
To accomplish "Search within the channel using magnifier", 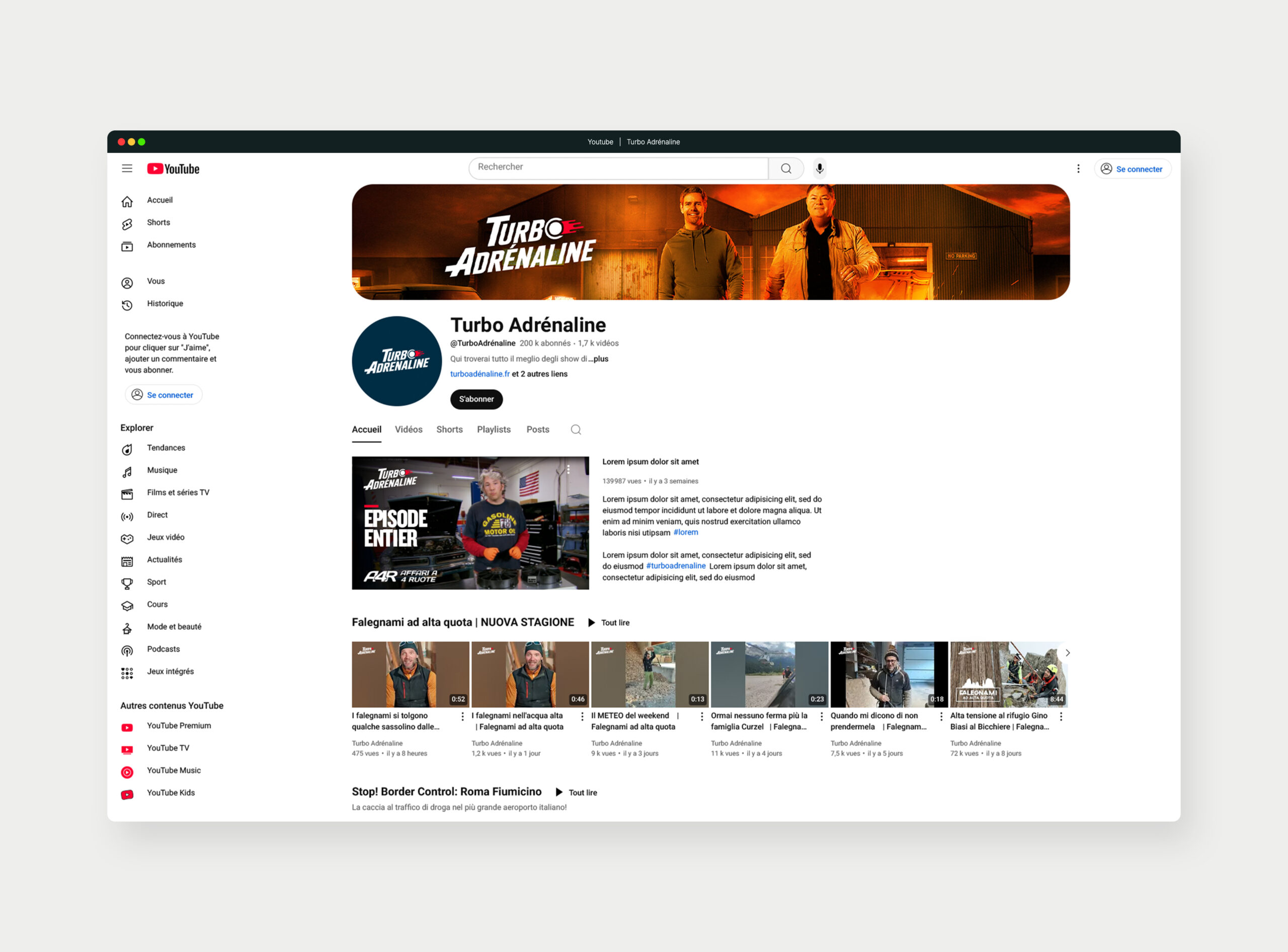I will click(x=576, y=430).
